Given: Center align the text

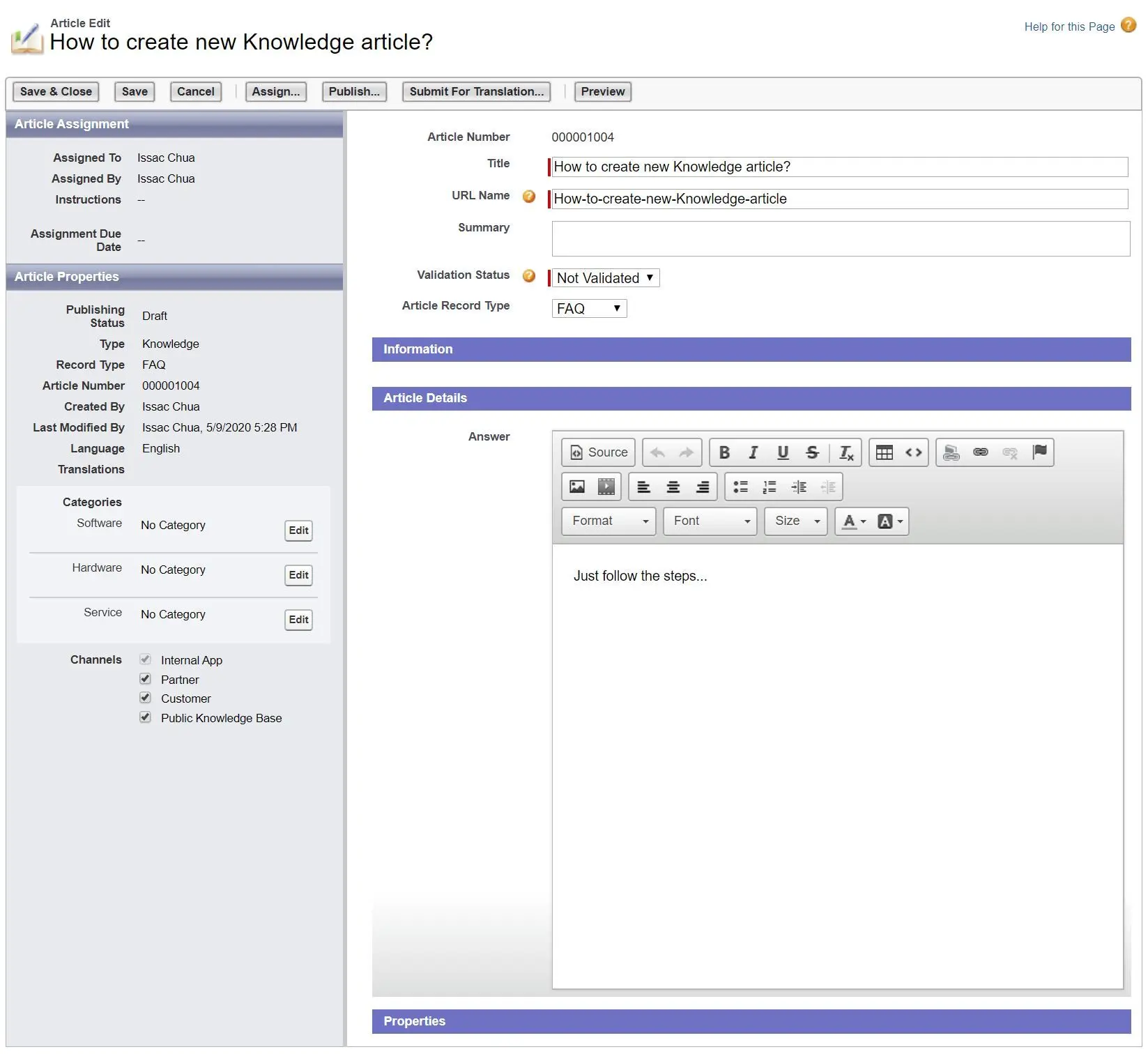Looking at the screenshot, I should click(673, 487).
